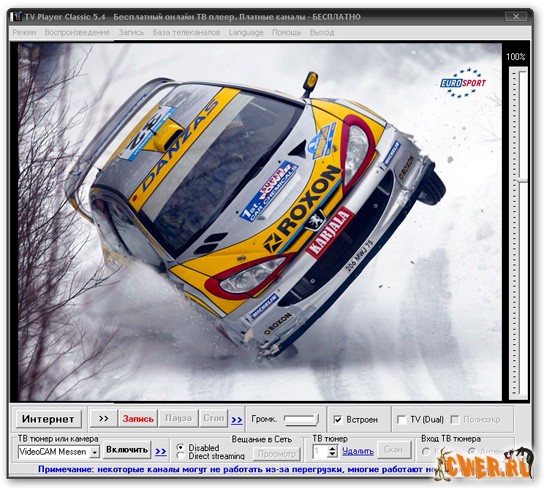Viewport: 544px width, 489px height.
Task: Select the Disabled radio button
Action: pos(180,447)
